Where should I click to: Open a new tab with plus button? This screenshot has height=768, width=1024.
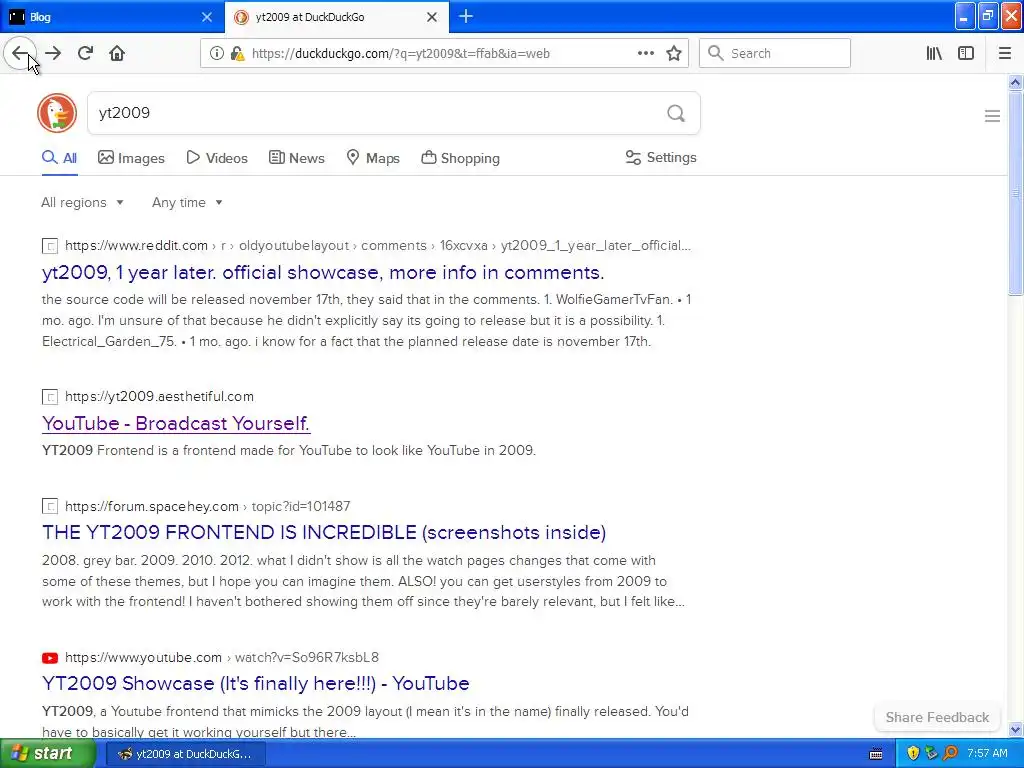[x=466, y=16]
